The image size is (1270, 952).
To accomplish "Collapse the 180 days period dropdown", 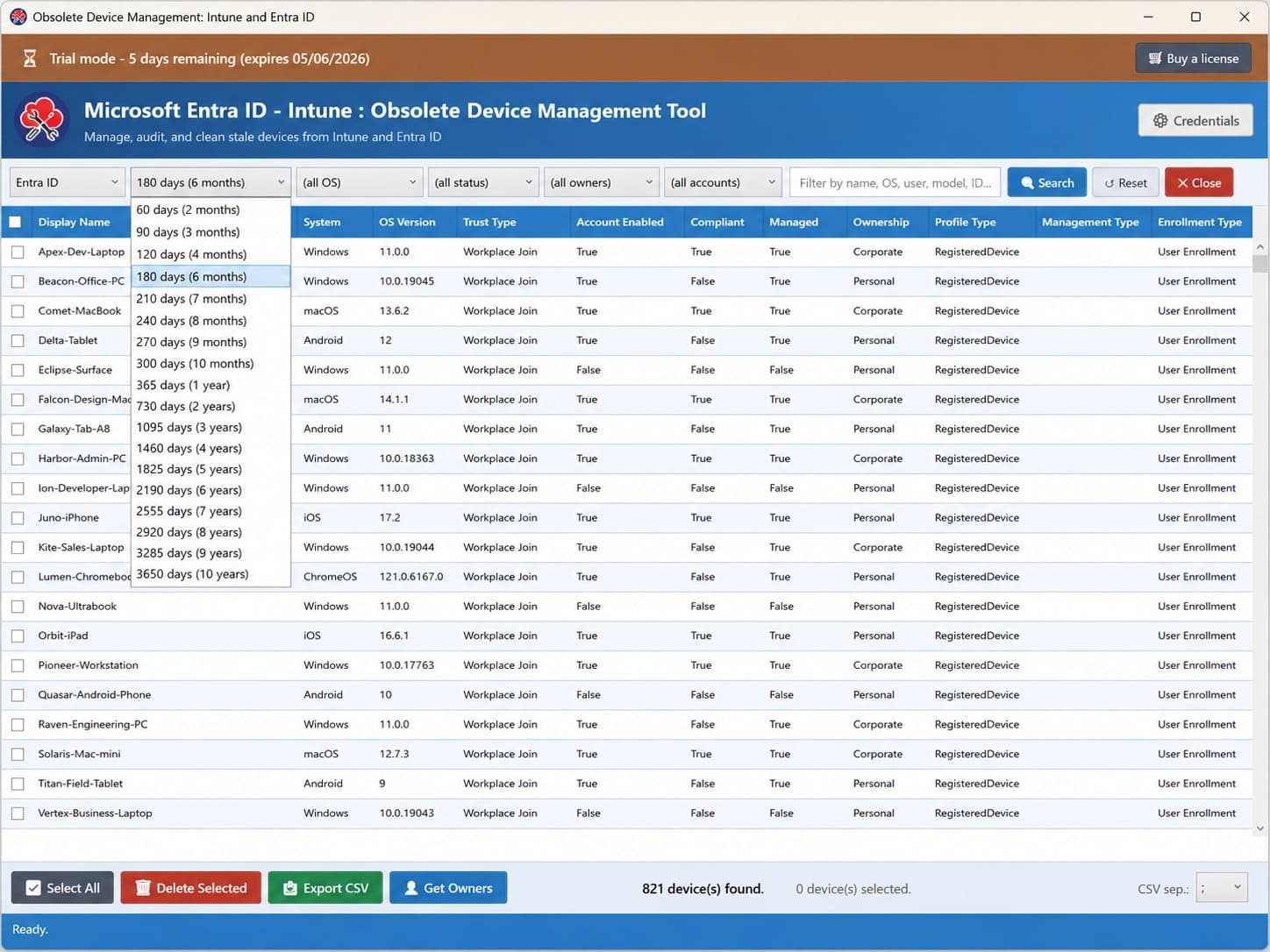I will click(210, 182).
